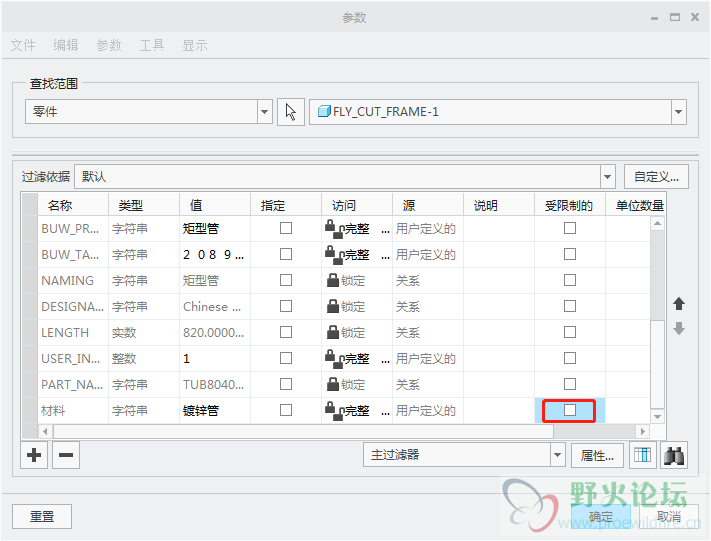711x541 pixels.
Task: Select value cell 镀锌管 in 材料 row
Action: tap(215, 411)
